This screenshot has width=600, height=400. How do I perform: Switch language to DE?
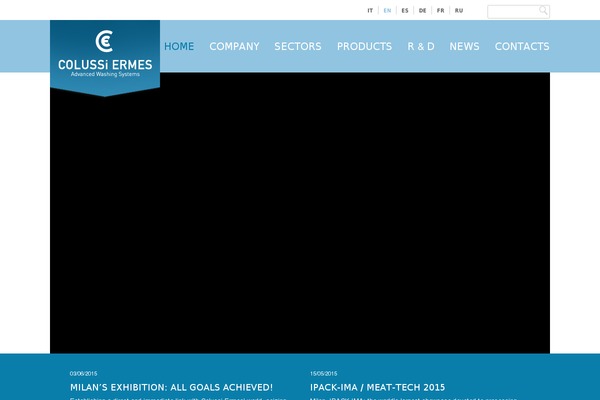(422, 11)
